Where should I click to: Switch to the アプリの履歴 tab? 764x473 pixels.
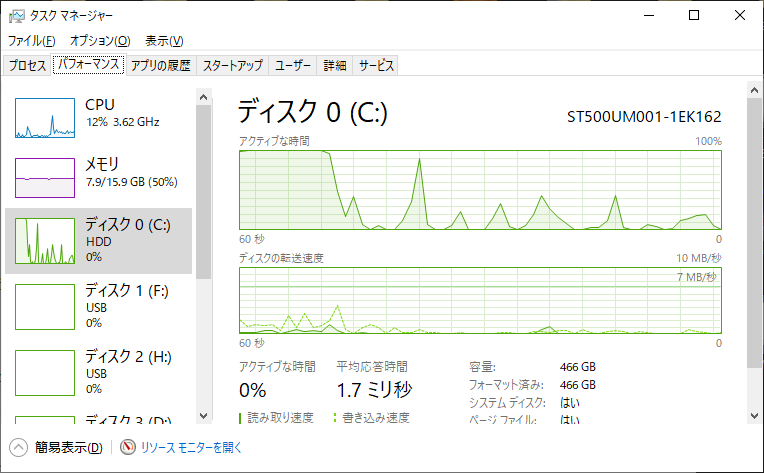click(x=160, y=66)
